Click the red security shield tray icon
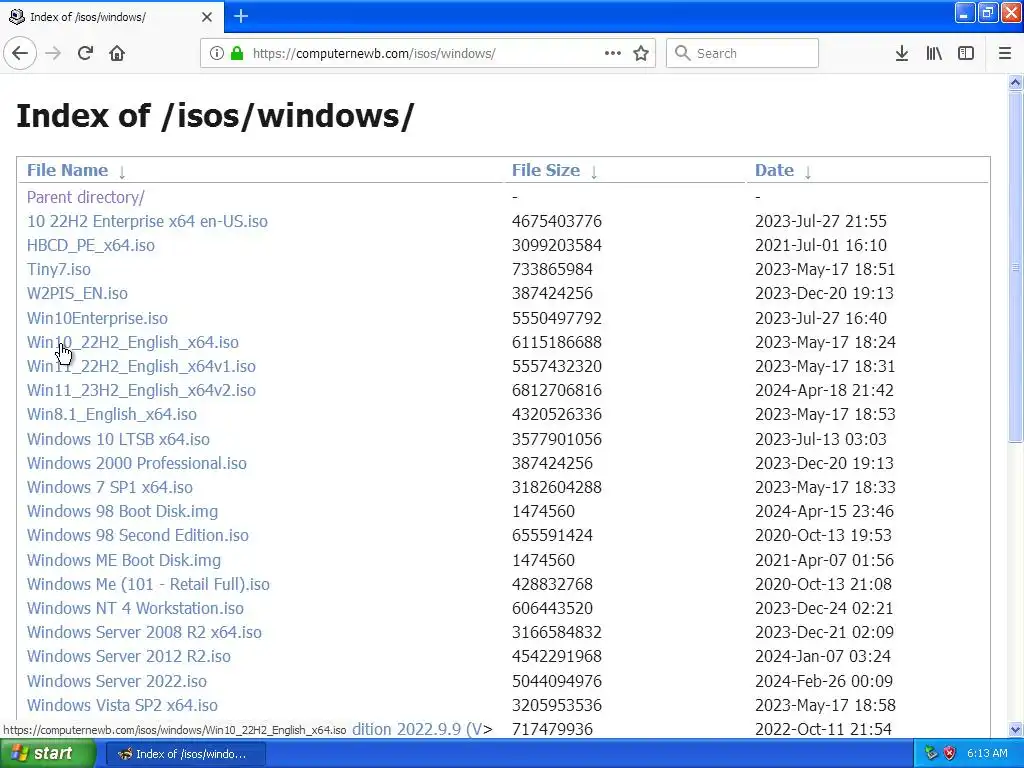1024x768 pixels. (949, 754)
